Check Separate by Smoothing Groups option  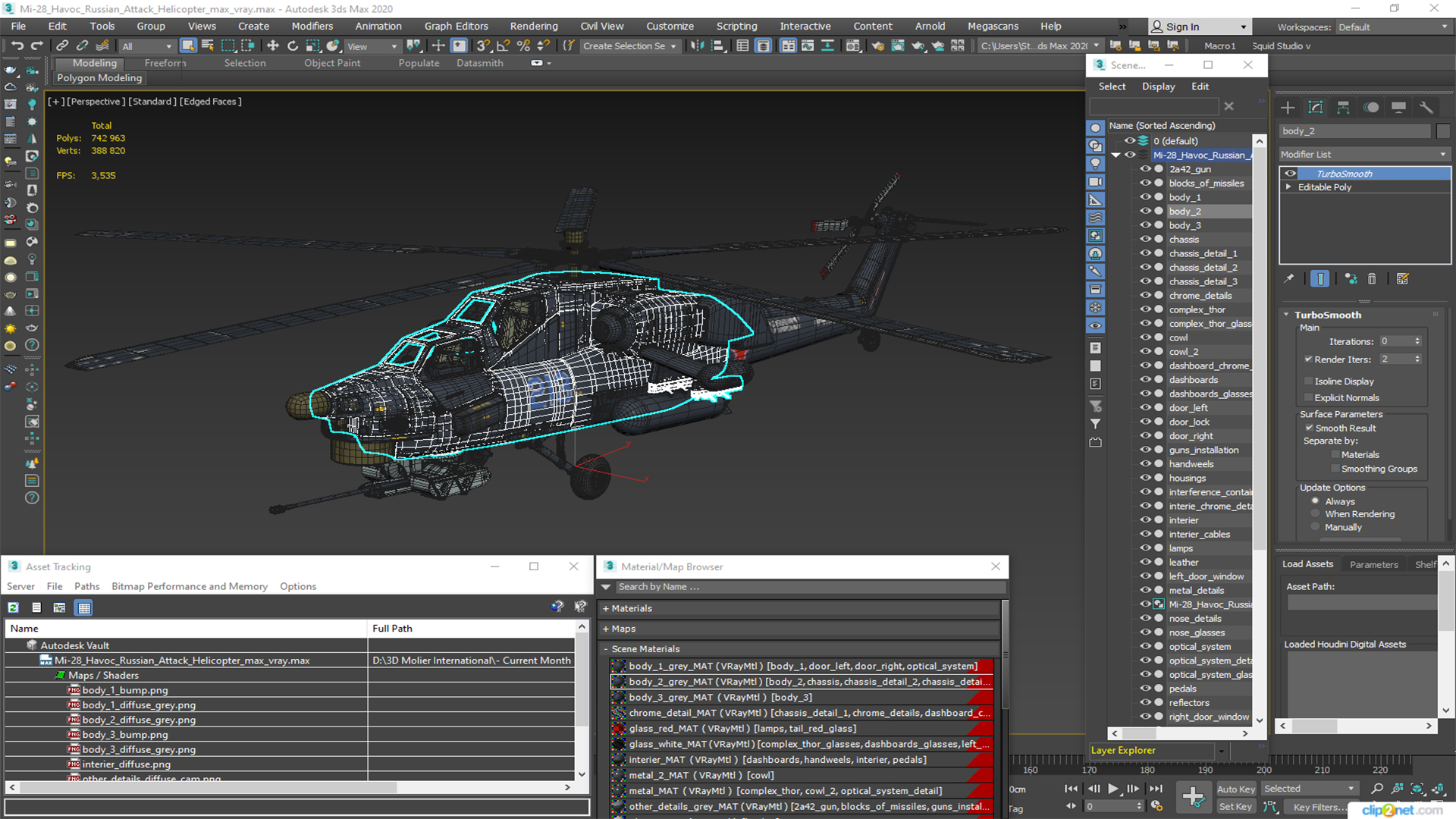(1335, 469)
